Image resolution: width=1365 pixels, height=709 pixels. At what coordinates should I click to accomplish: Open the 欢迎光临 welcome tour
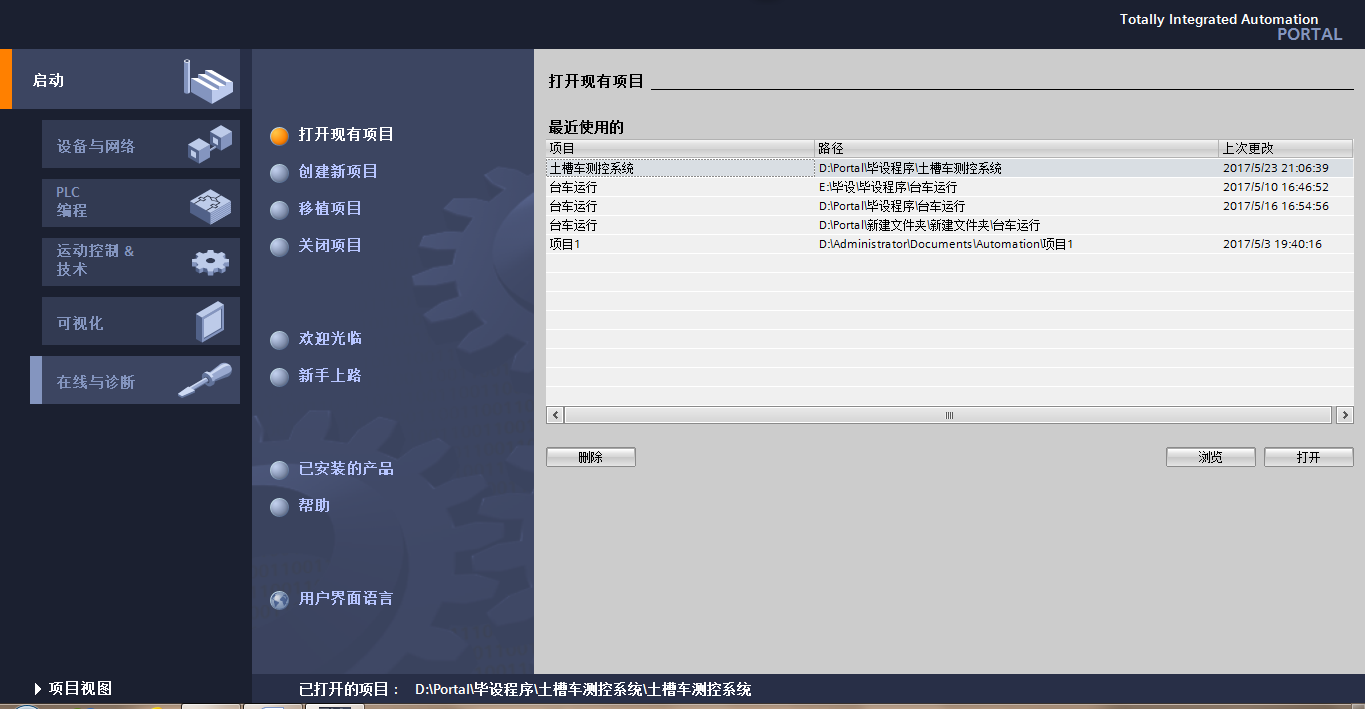tap(330, 338)
